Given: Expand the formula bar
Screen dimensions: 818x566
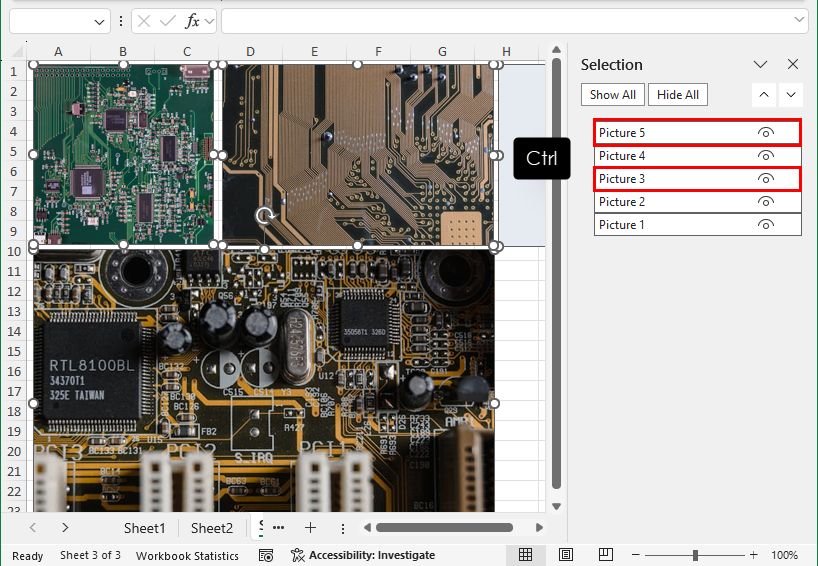Looking at the screenshot, I should click(x=799, y=20).
